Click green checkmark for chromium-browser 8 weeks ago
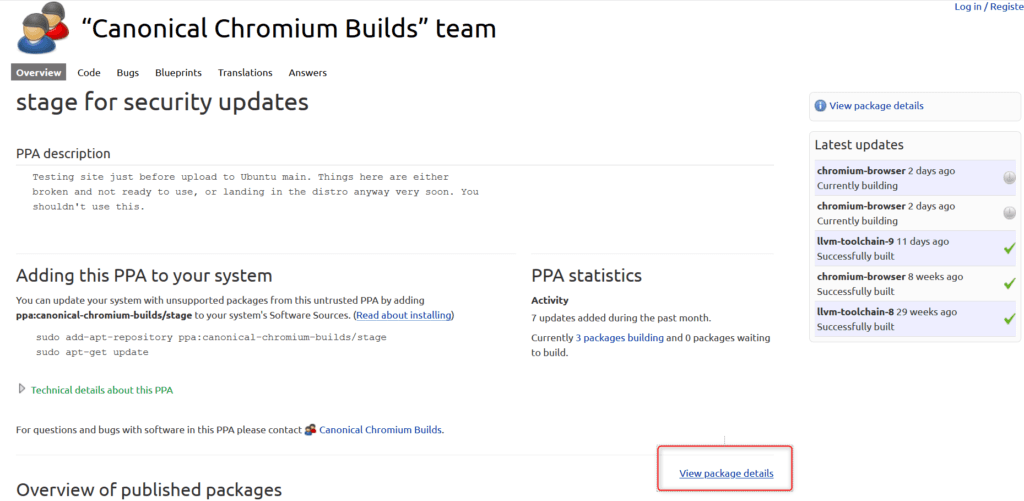The height and width of the screenshot is (501, 1024). (1009, 284)
